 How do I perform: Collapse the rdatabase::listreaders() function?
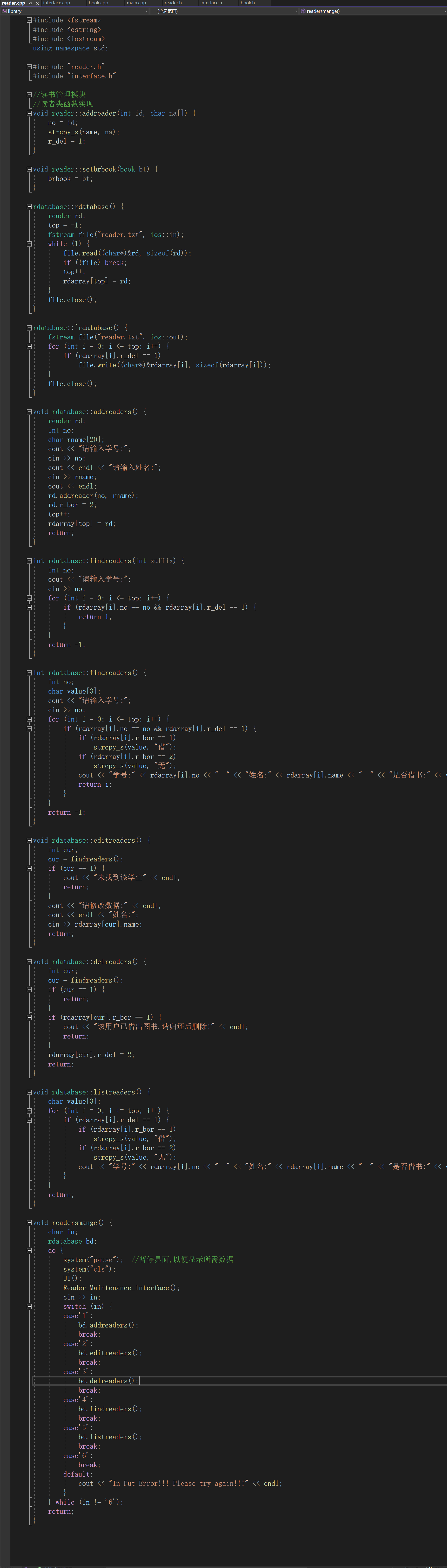coord(29,1092)
